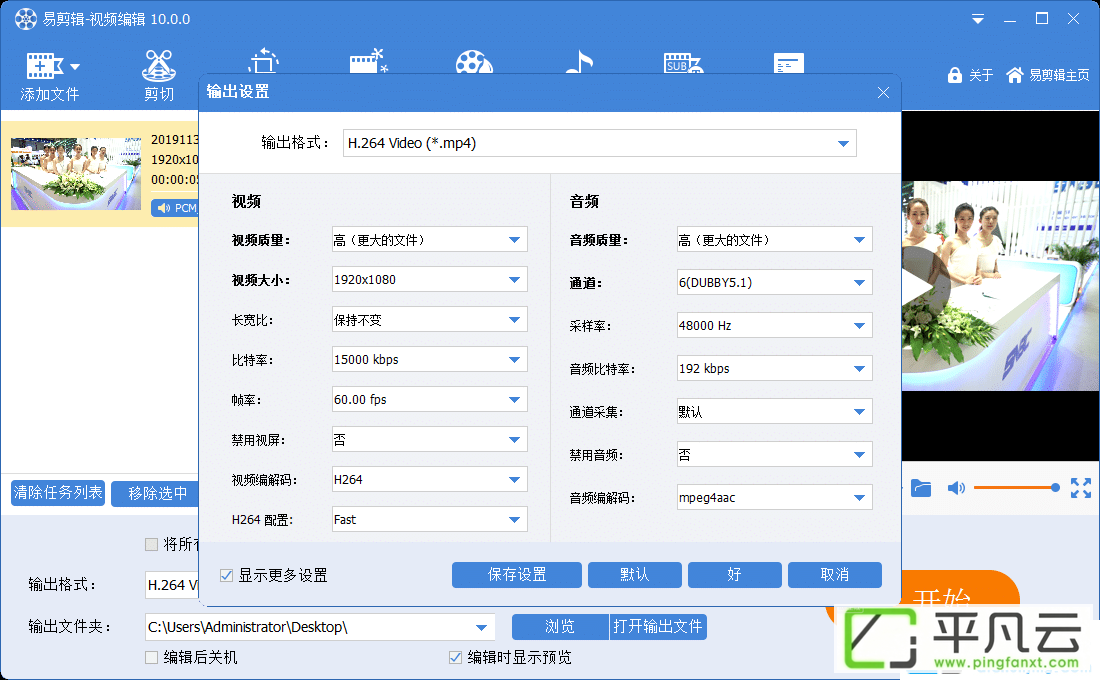1100x680 pixels.
Task: Open the folder icon below preview
Action: click(x=921, y=488)
